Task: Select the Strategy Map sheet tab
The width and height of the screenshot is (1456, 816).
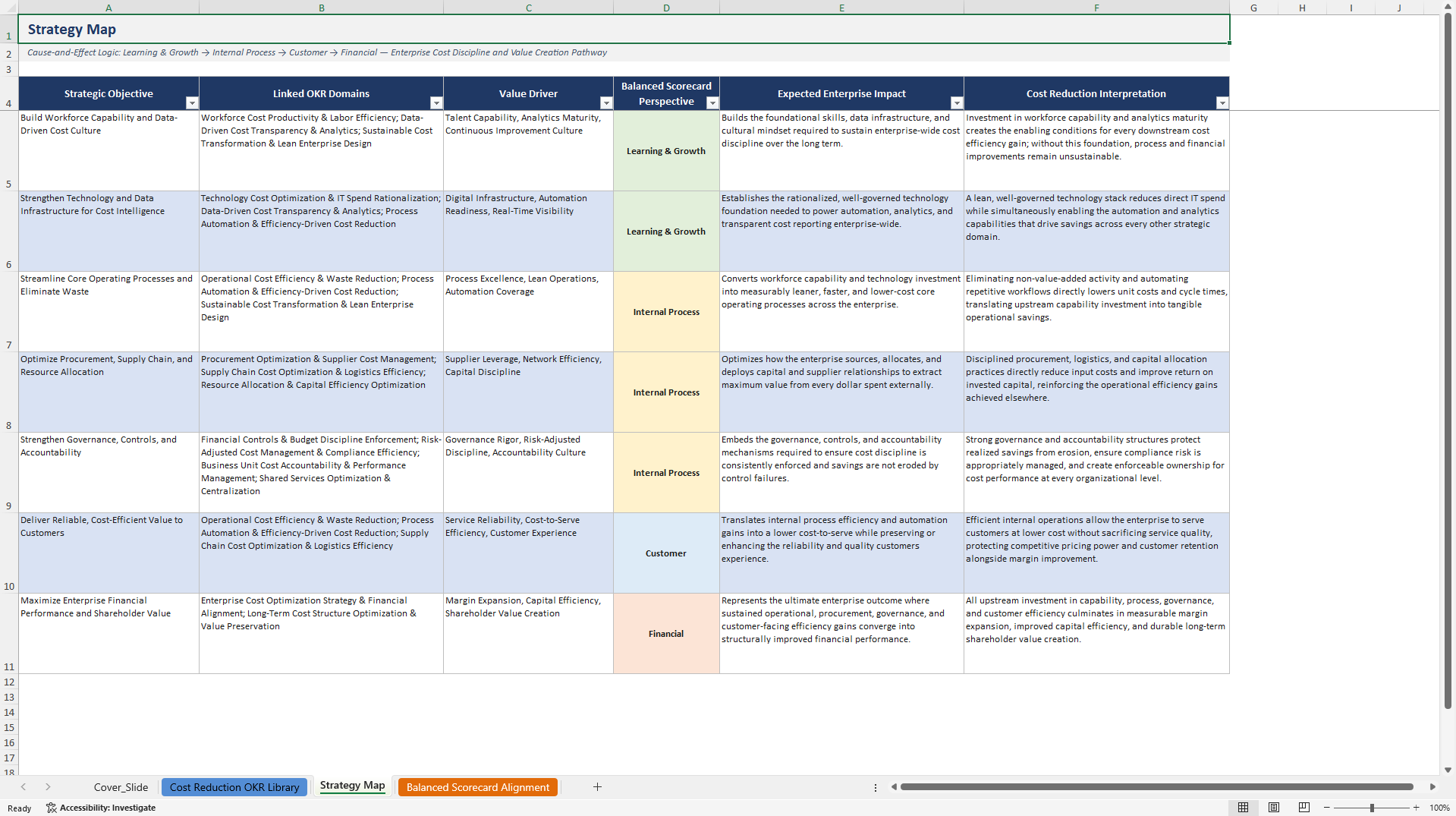Action: pos(352,786)
